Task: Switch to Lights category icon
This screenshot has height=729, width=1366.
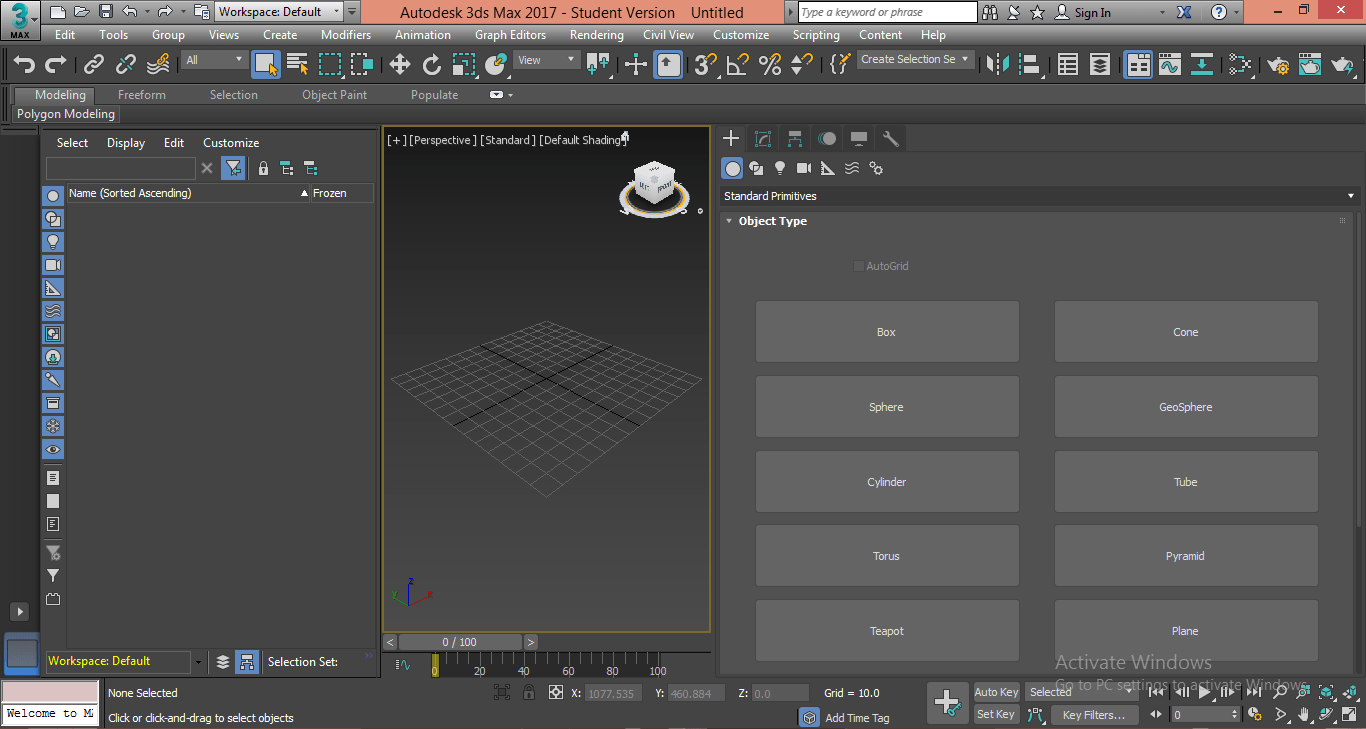Action: tap(780, 168)
